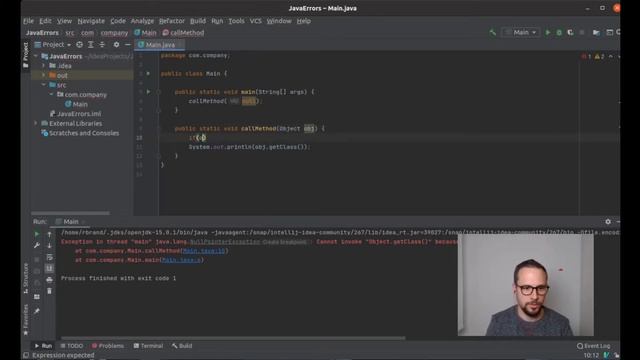Collapse all icon in Project panel header
Viewport: 640px width, 360px height.
pyautogui.click(x=102, y=44)
